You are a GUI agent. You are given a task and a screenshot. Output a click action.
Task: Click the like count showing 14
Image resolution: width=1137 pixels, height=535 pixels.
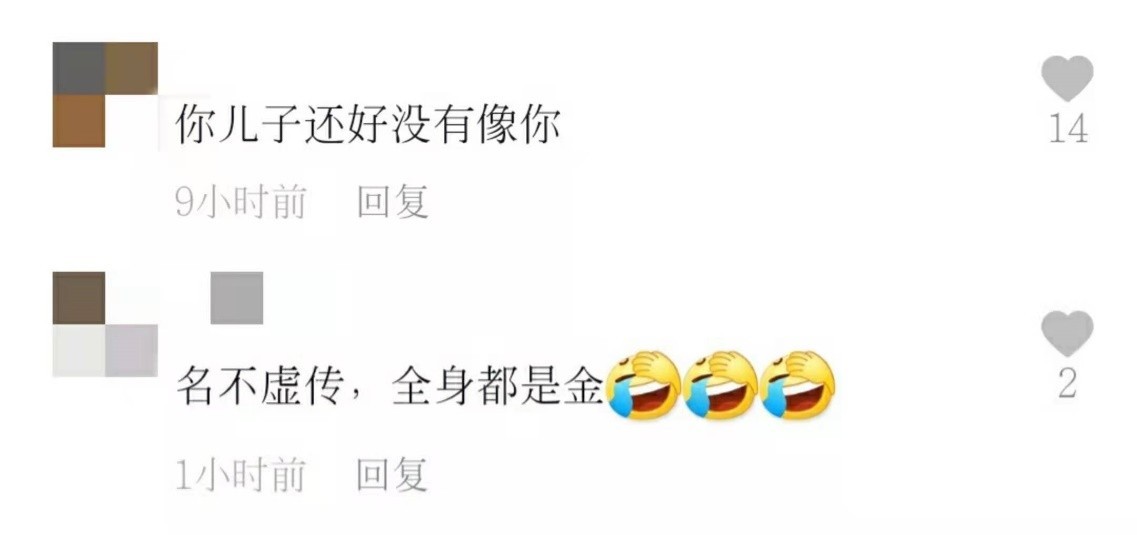click(1068, 130)
